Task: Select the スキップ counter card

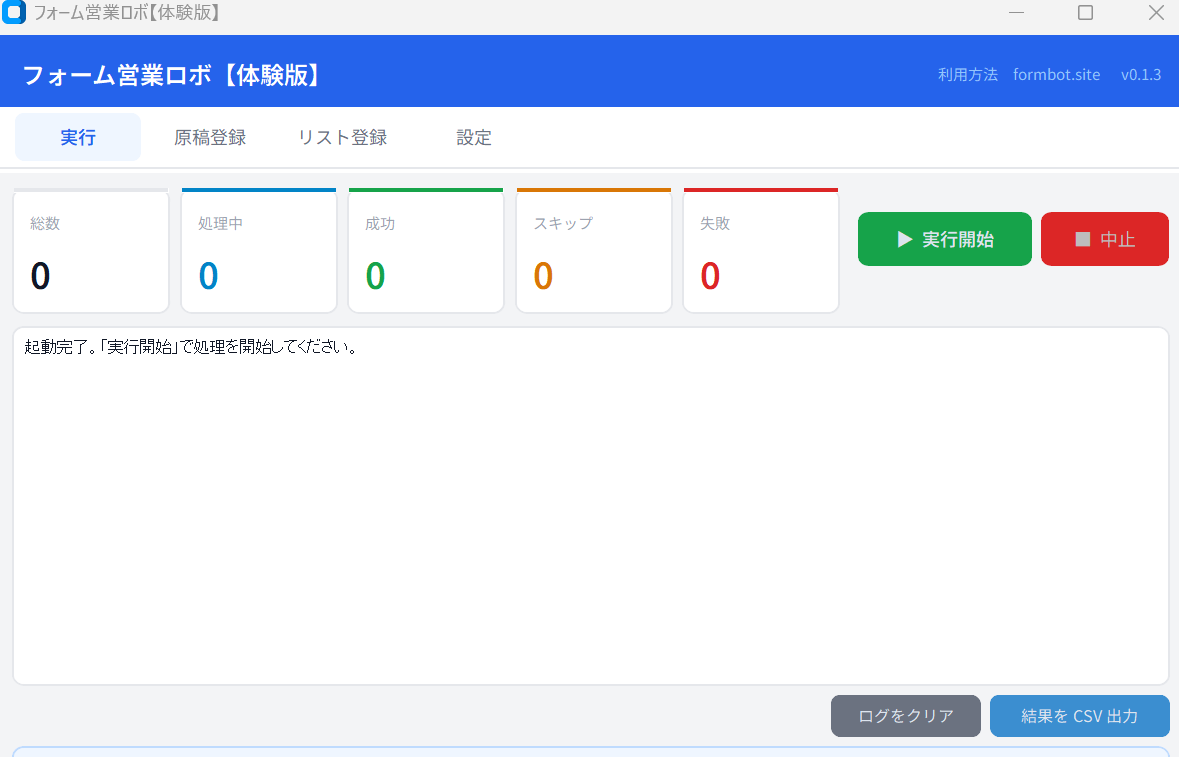Action: [x=594, y=250]
